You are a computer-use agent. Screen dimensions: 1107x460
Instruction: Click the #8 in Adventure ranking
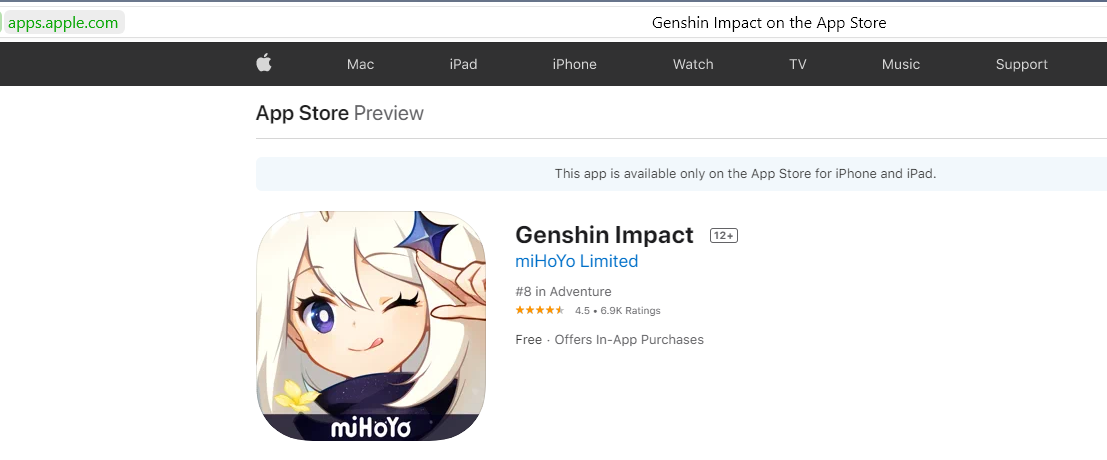click(x=563, y=292)
